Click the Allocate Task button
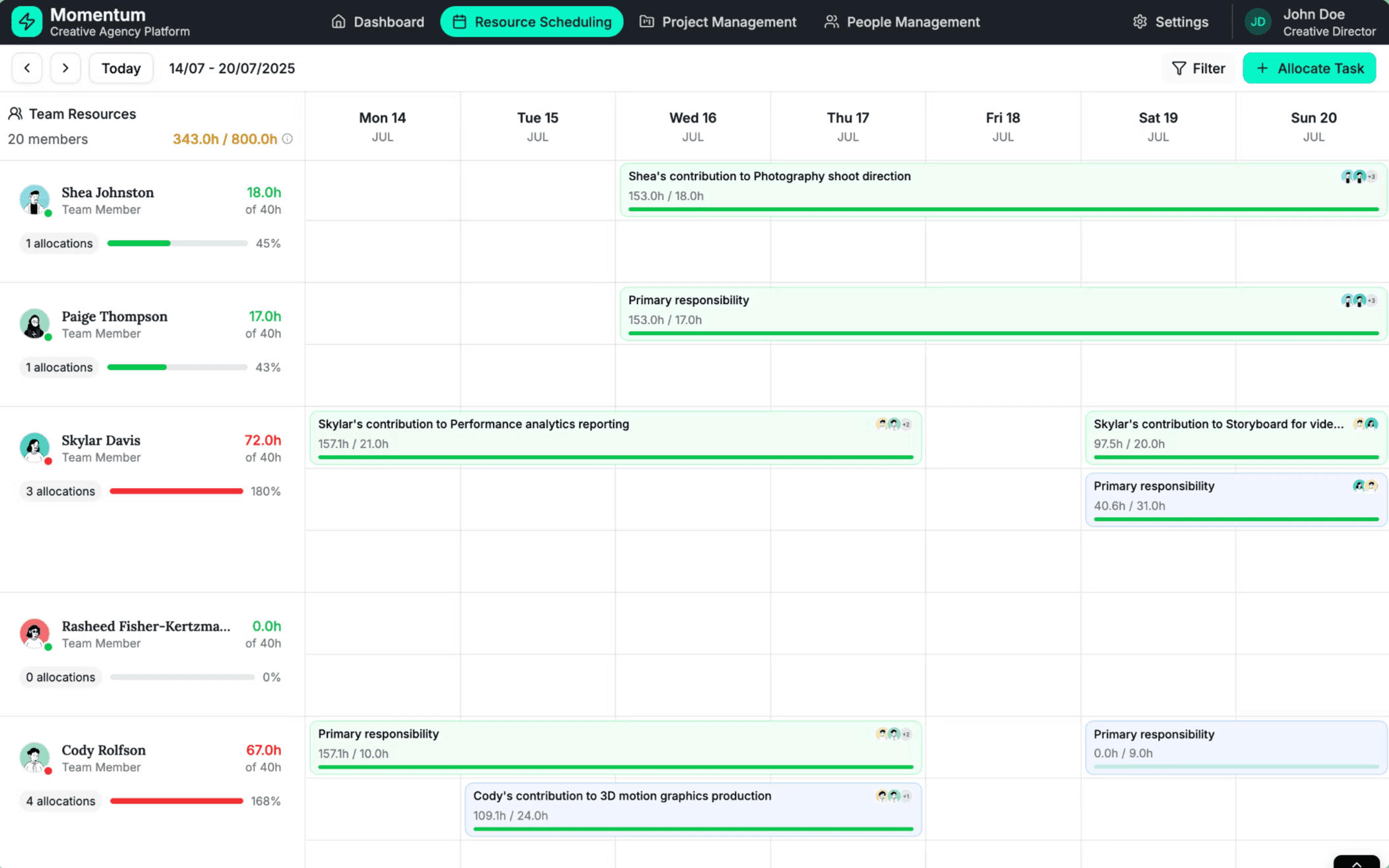 point(1309,68)
